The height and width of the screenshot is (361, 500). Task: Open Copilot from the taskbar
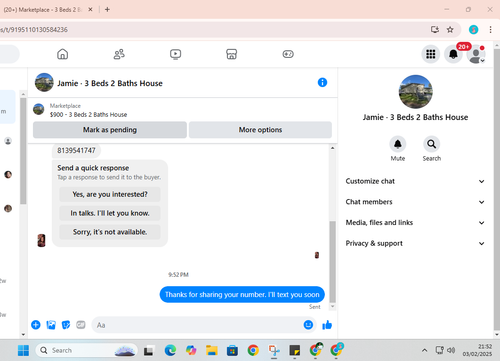191,350
